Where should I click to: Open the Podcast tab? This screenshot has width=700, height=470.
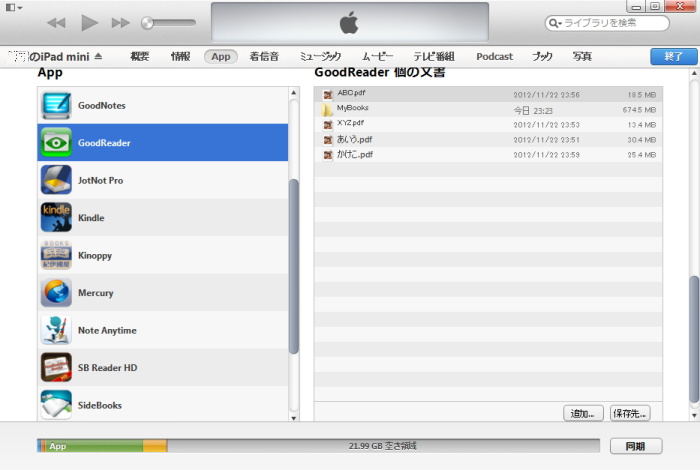click(x=494, y=57)
